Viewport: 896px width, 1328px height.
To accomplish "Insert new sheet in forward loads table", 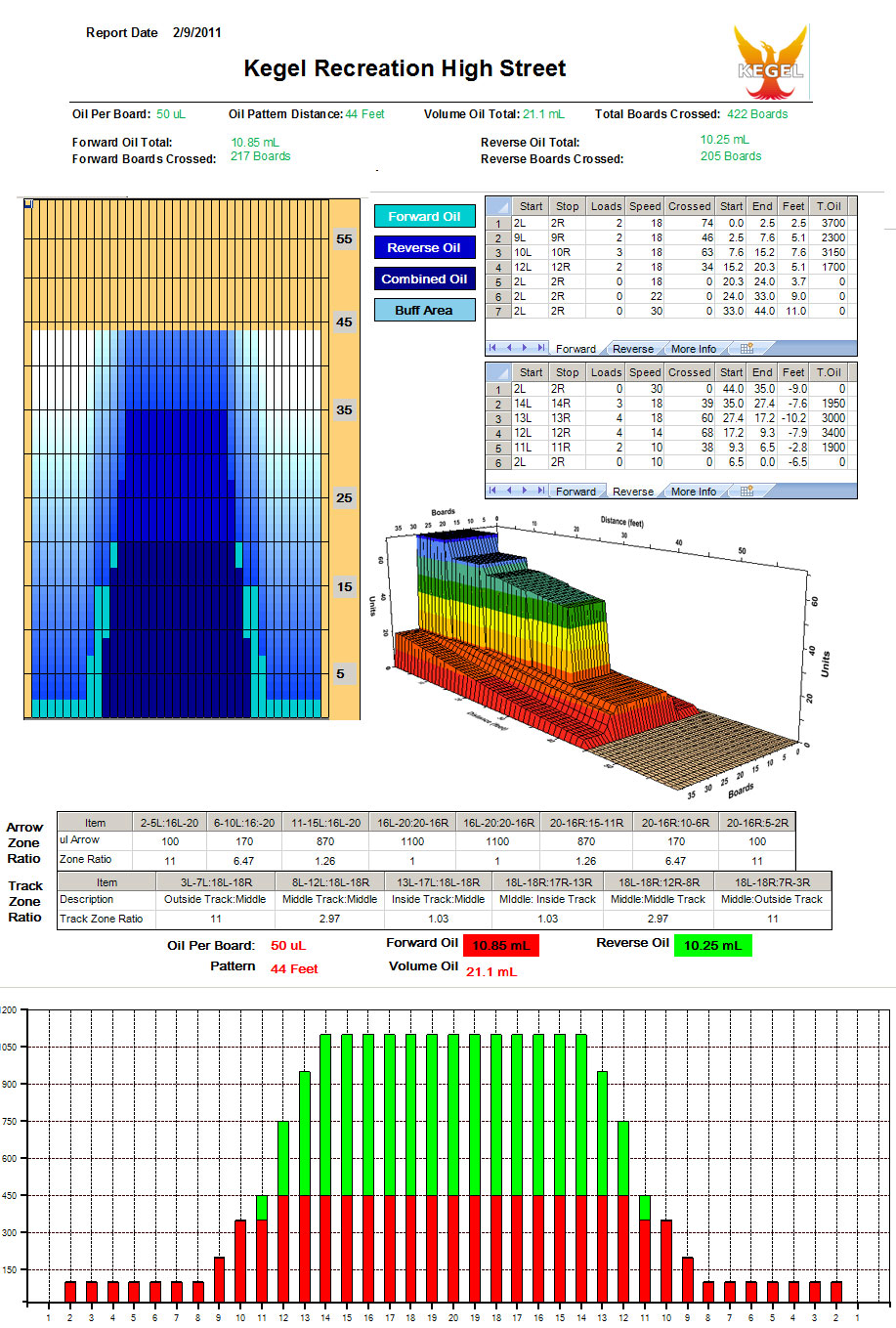I will (746, 349).
